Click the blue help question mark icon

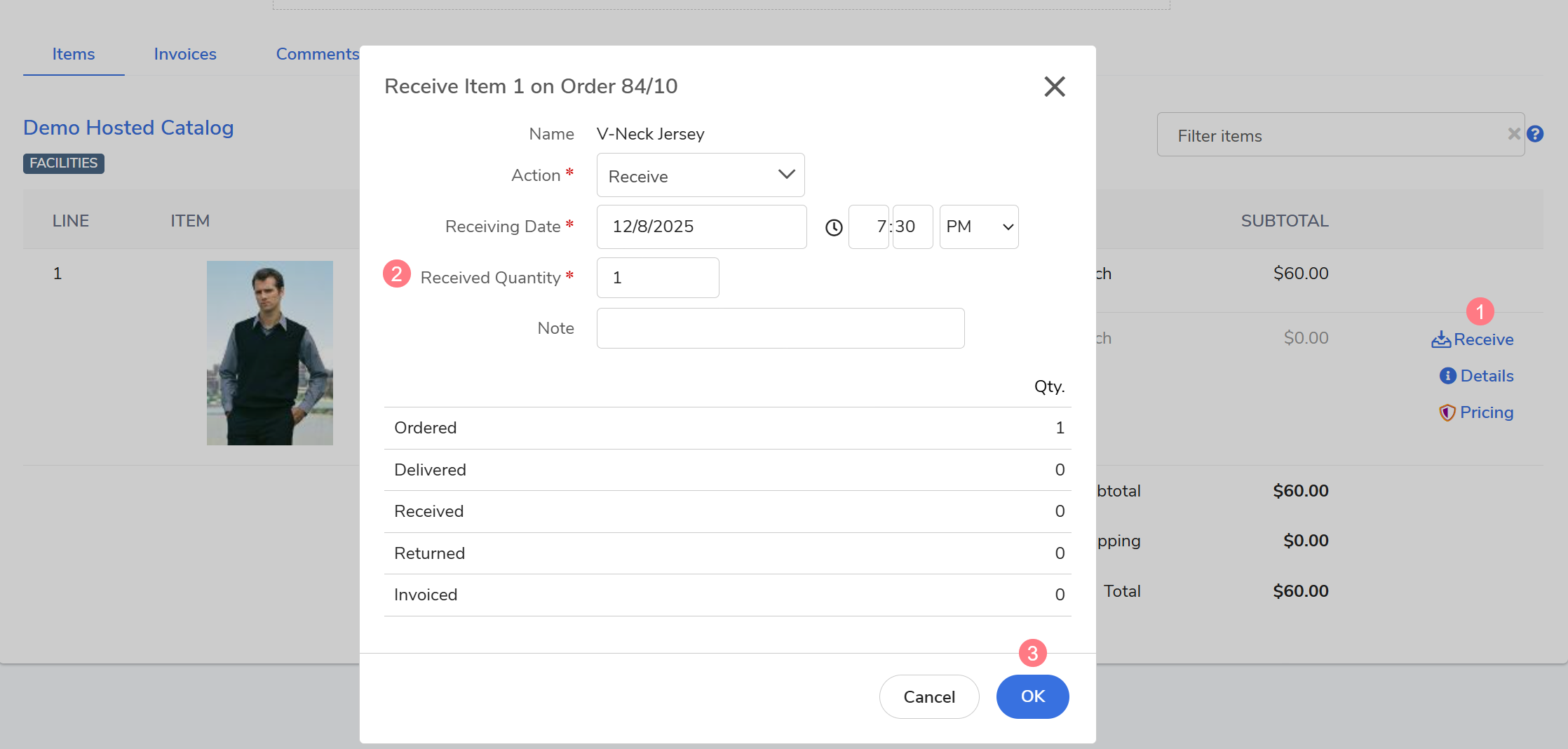1535,134
